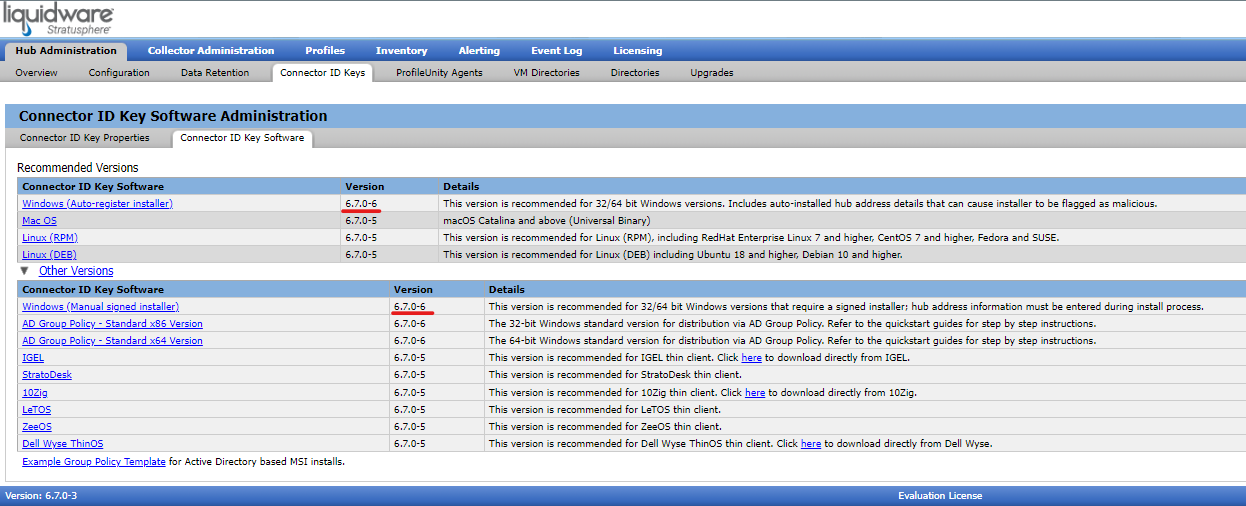Click Version column header in Other Versions table

pos(413,289)
